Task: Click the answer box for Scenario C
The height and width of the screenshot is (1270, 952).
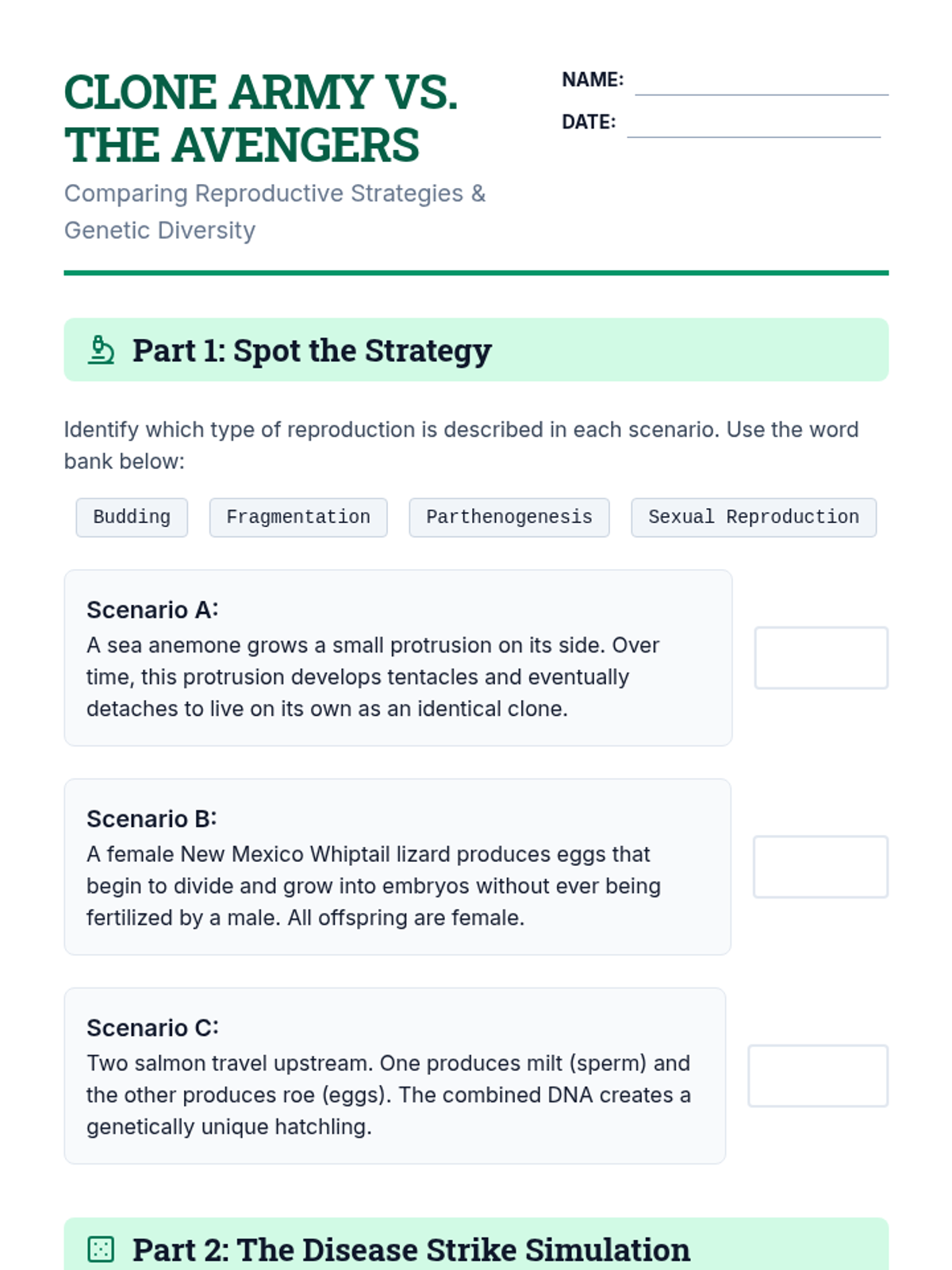Action: tap(817, 1076)
